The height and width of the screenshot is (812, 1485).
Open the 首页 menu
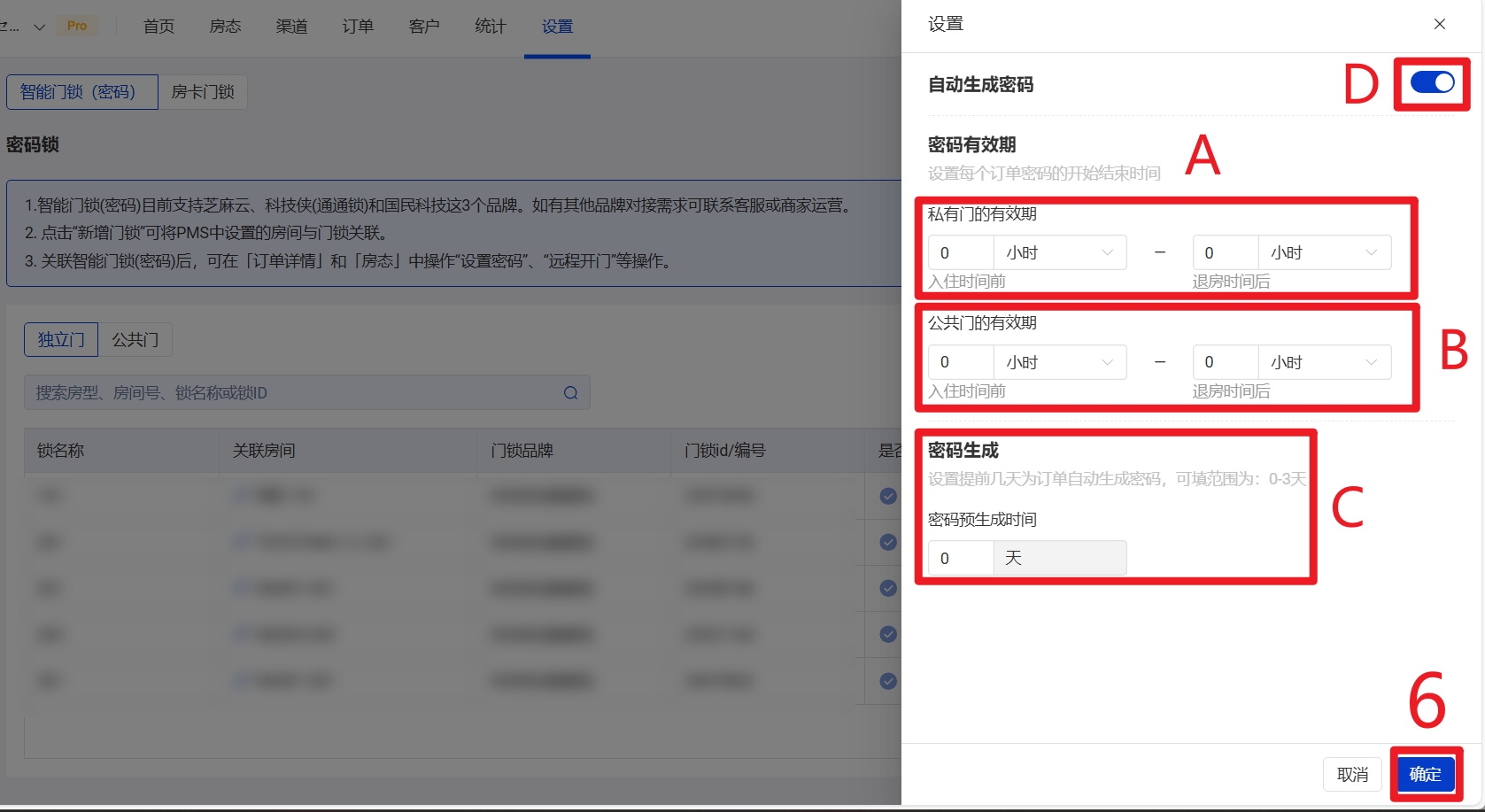coord(159,27)
